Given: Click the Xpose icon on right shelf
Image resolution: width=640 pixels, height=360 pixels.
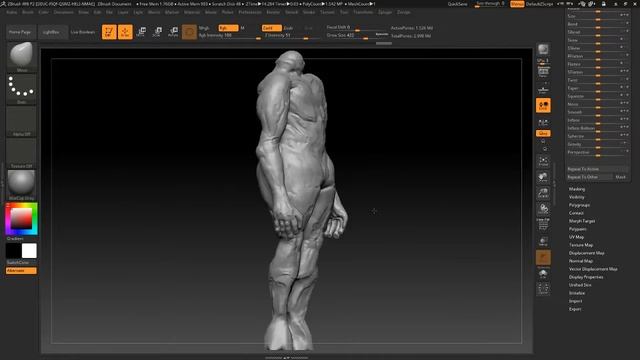Looking at the screenshot, I should (x=543, y=289).
